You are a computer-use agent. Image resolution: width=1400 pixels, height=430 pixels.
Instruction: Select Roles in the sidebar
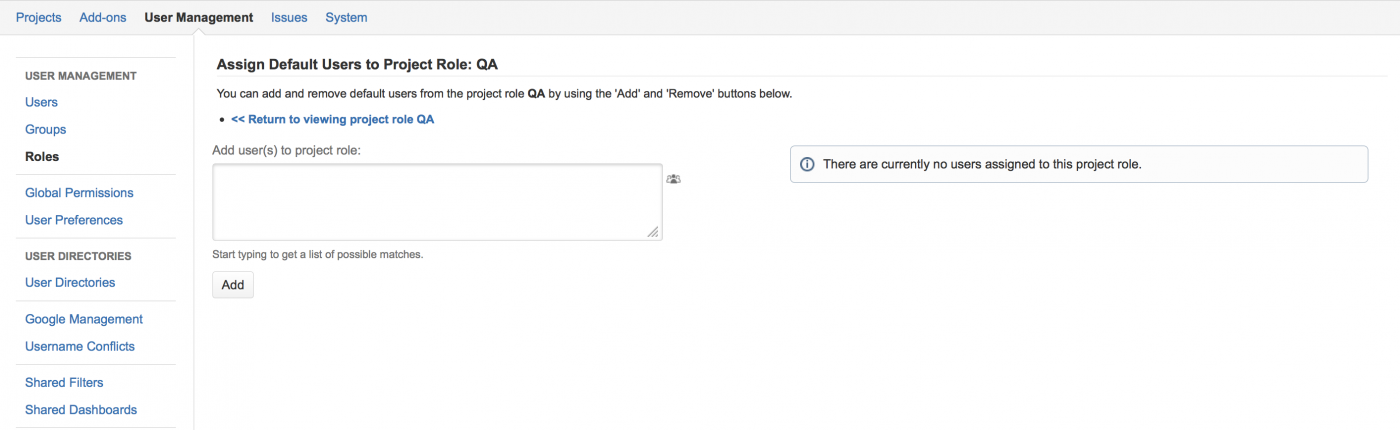42,156
